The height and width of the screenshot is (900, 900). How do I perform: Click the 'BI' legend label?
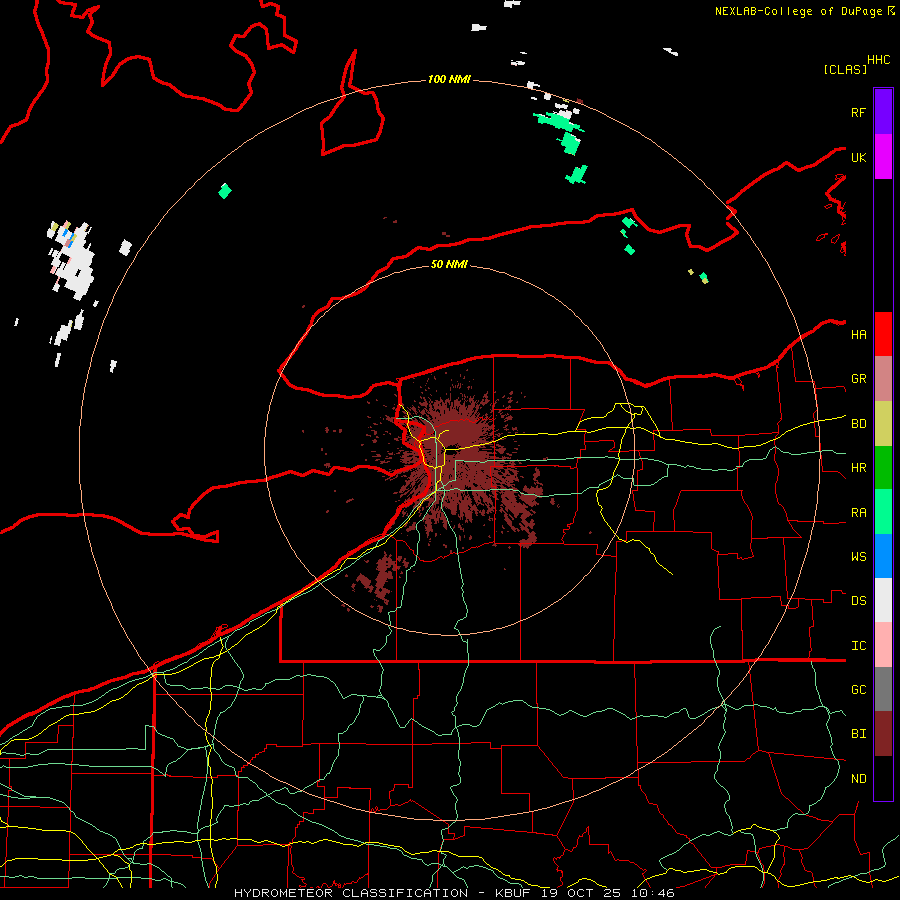coord(858,734)
